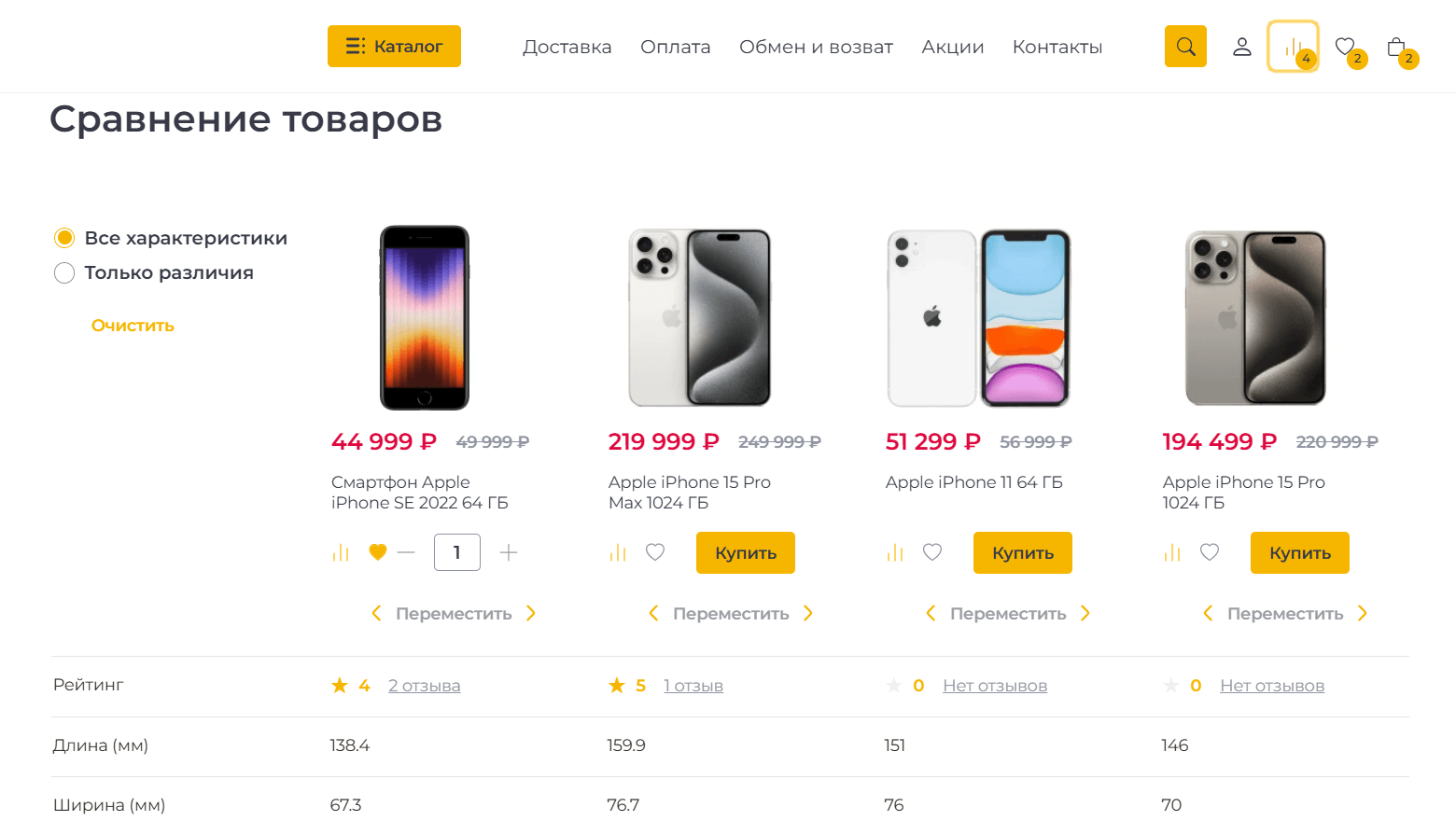Select the "Только различия" radio button
The height and width of the screenshot is (835, 1456).
pyautogui.click(x=64, y=273)
